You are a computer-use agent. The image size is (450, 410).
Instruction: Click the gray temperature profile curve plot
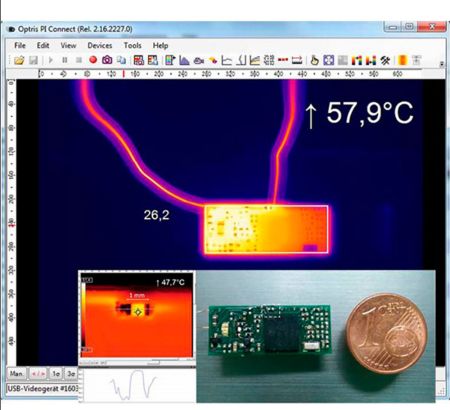(x=133, y=385)
